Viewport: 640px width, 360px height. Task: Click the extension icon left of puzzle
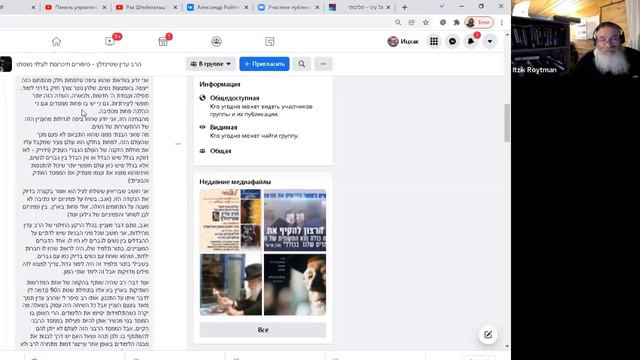click(443, 22)
